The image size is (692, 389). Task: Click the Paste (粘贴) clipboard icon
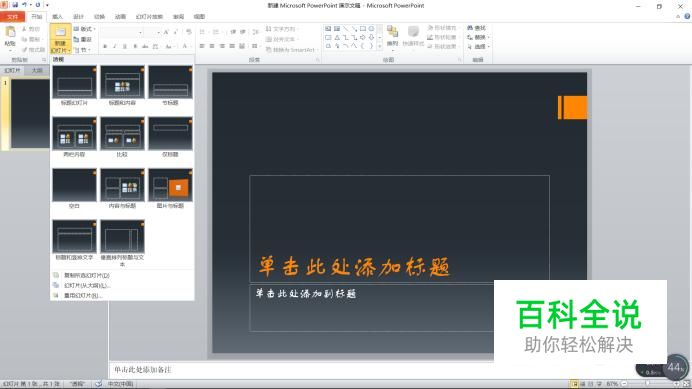coord(10,32)
